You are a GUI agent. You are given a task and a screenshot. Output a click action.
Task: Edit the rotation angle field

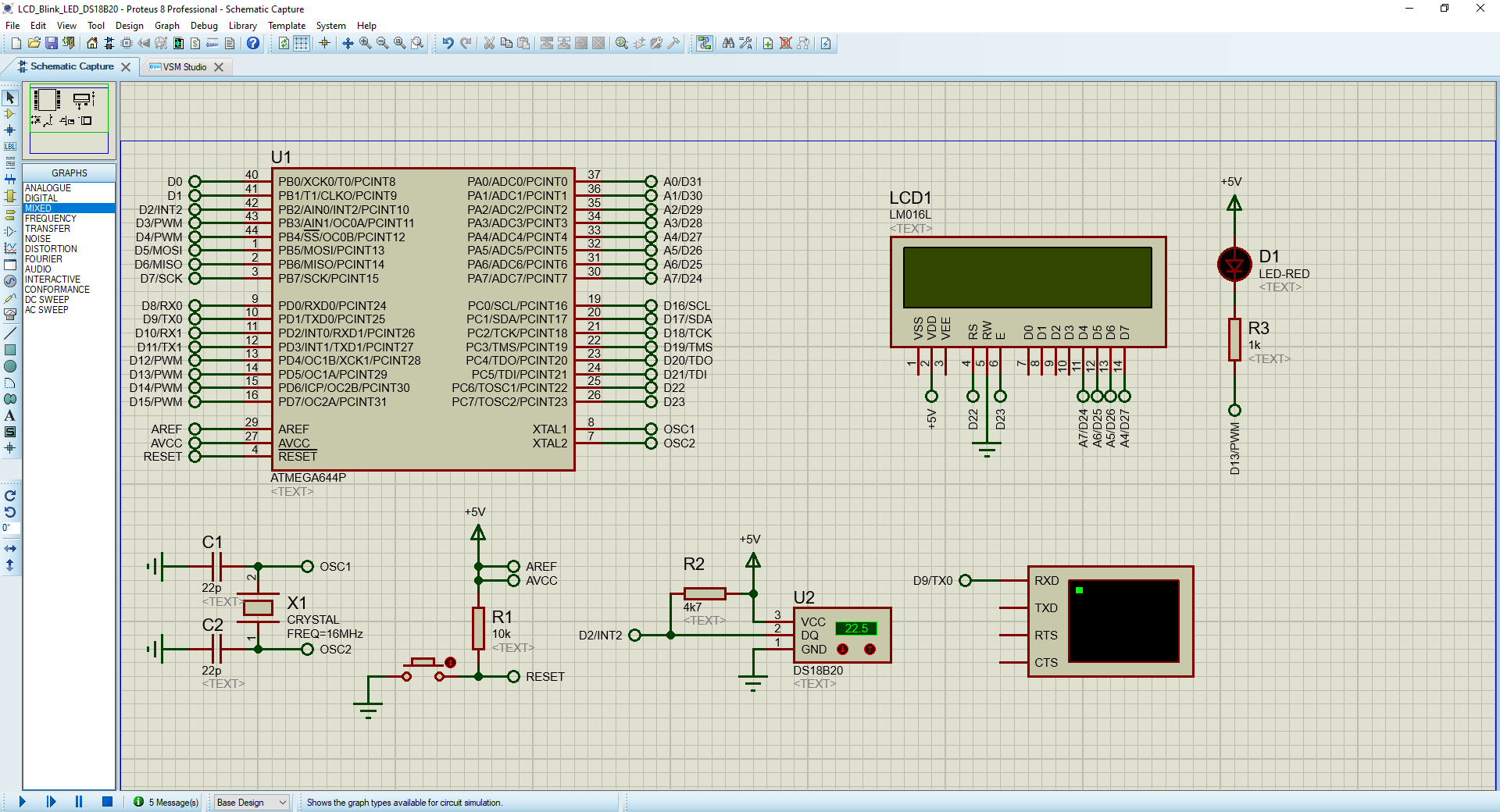(10, 529)
